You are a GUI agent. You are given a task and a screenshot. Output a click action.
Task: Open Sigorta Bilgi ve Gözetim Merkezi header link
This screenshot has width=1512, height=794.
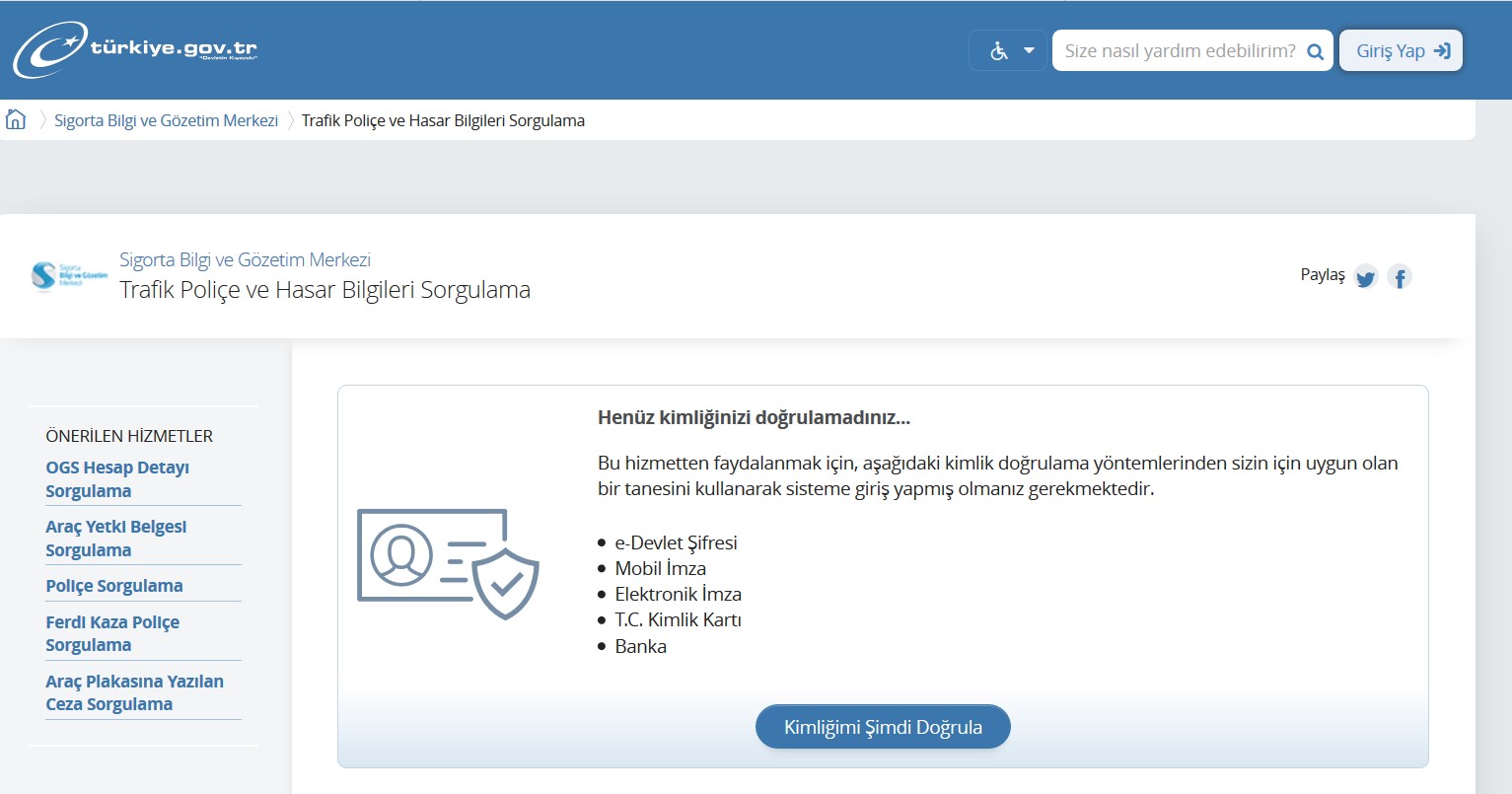[245, 259]
